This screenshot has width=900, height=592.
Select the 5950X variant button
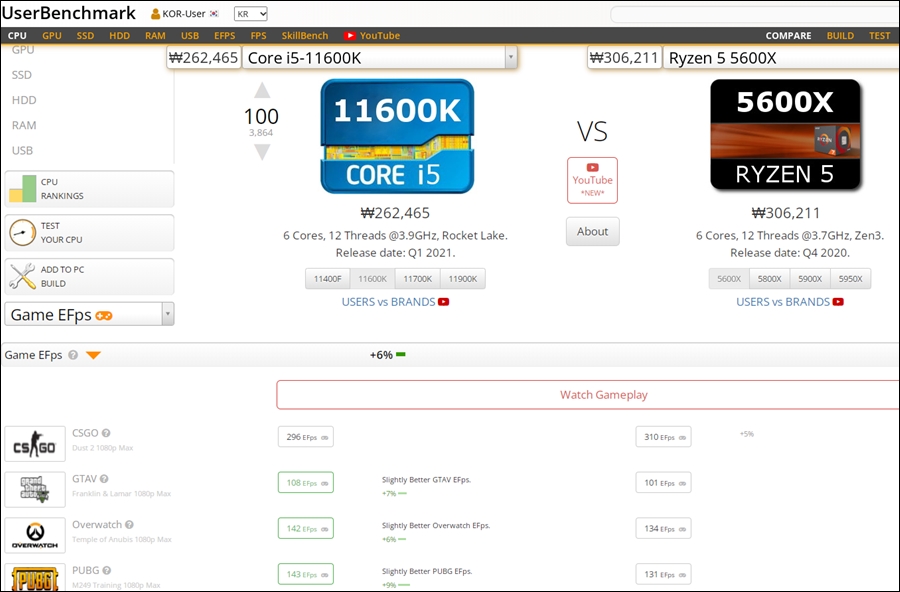[851, 278]
